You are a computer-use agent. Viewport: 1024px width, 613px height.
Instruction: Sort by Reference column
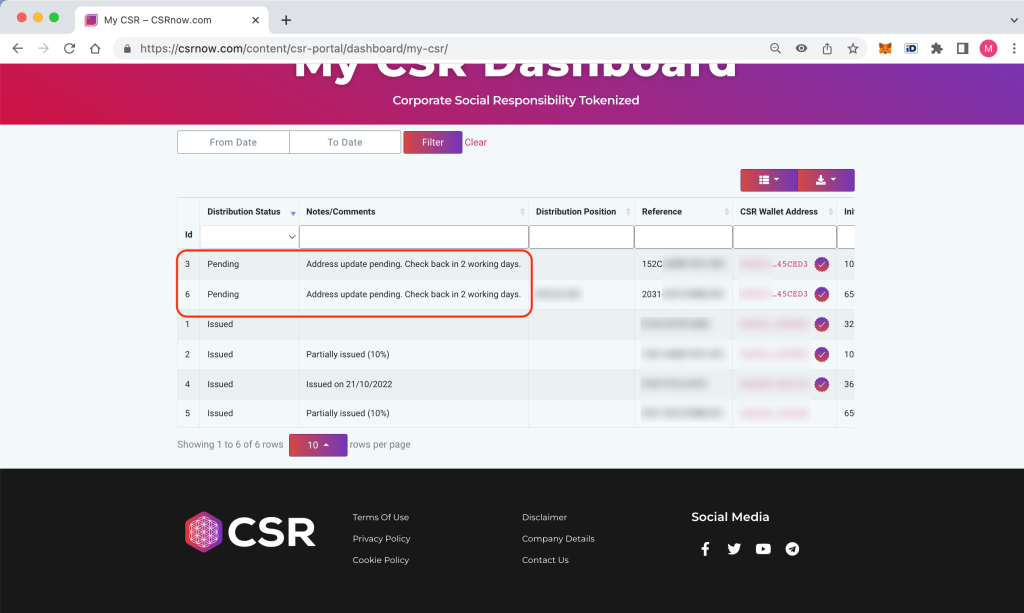[x=683, y=212]
